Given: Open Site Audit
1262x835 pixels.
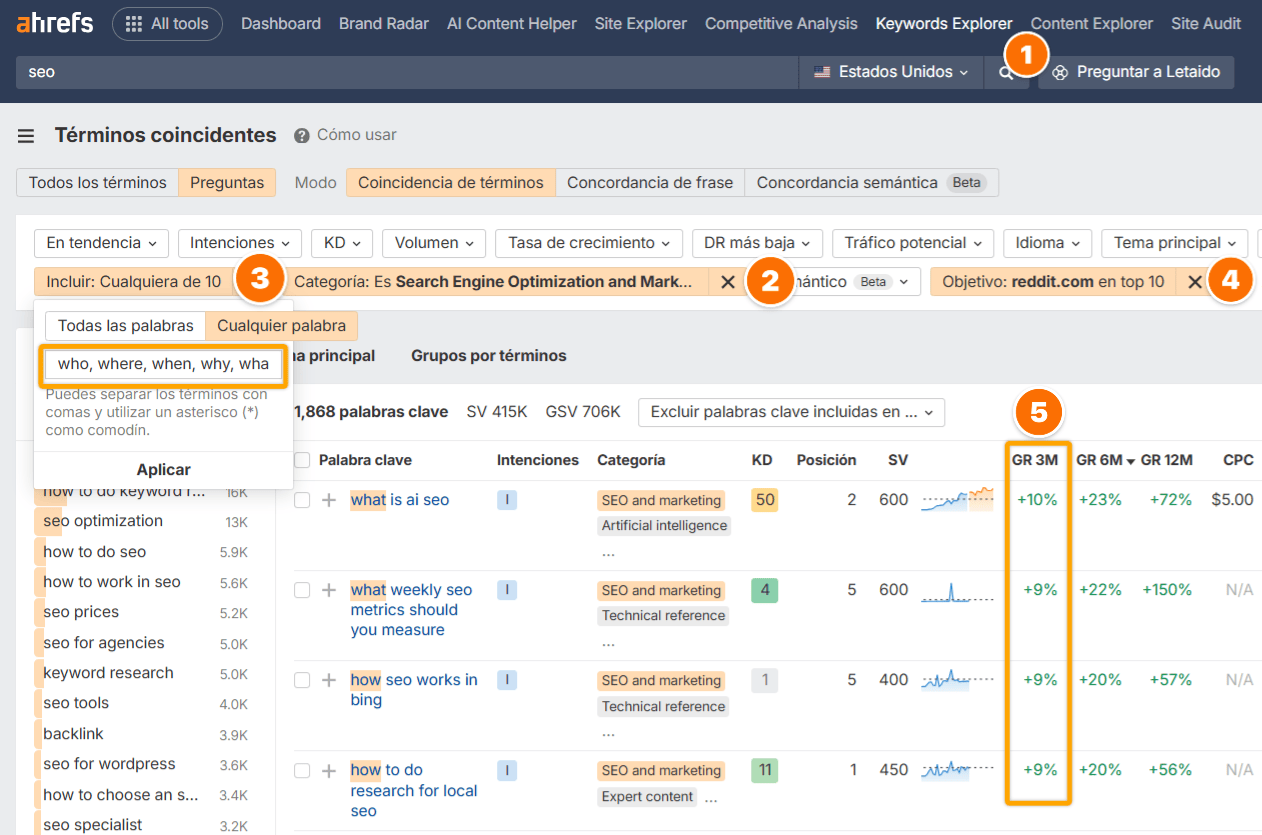Looking at the screenshot, I should [x=1206, y=24].
